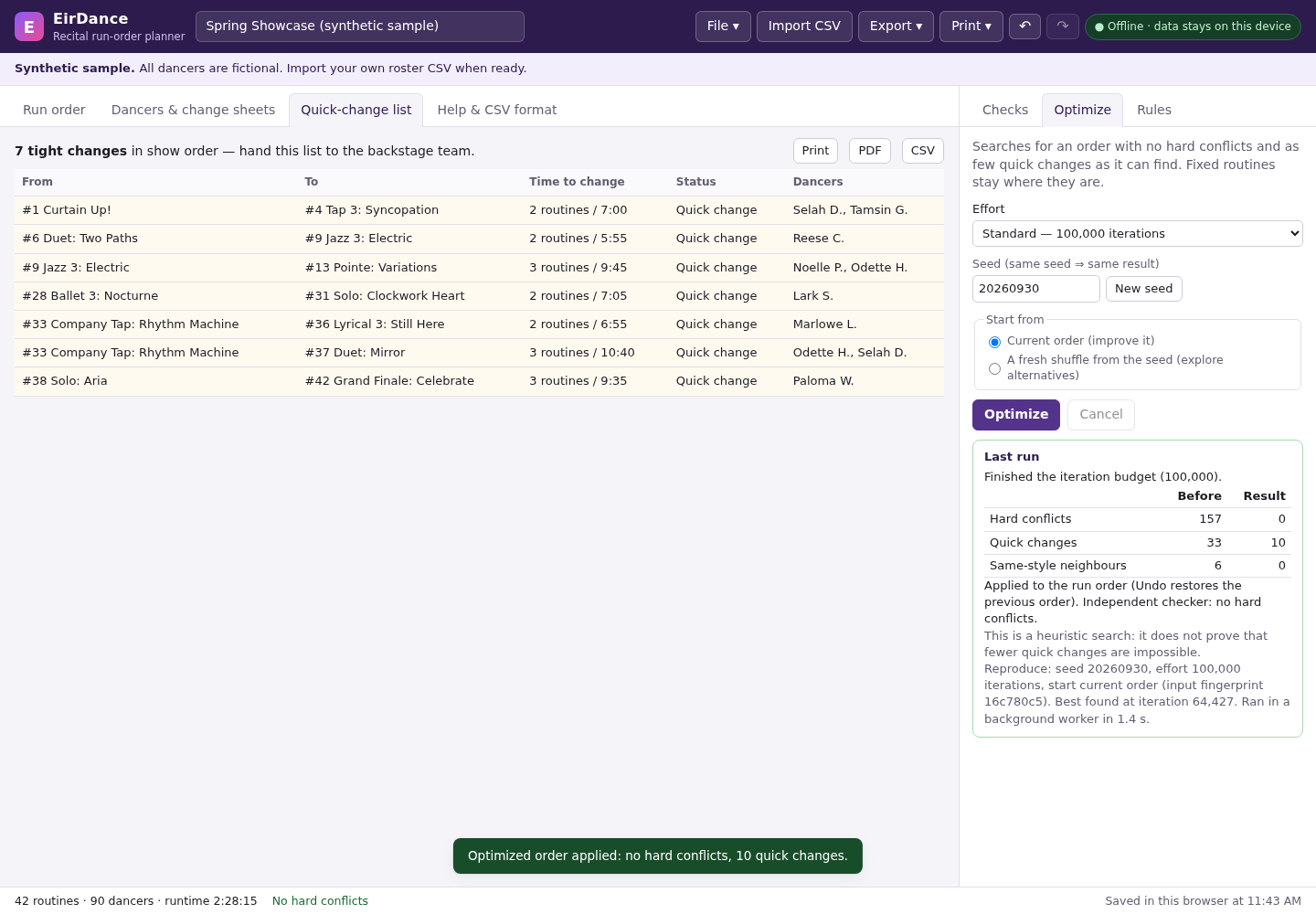The image size is (1316, 914).
Task: Run the Optimize search button
Action: point(1016,415)
